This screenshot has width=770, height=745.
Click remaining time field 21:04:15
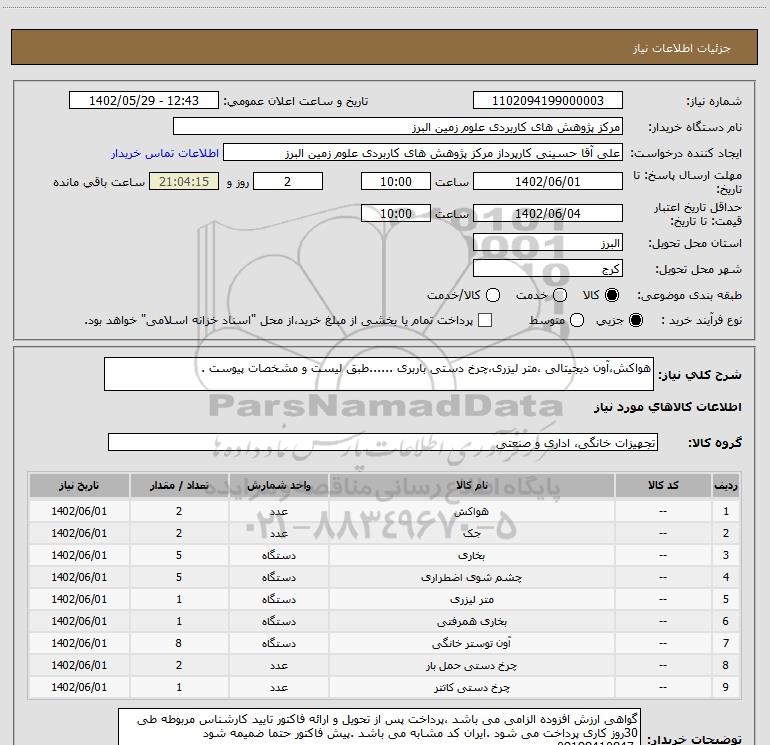pyautogui.click(x=184, y=182)
